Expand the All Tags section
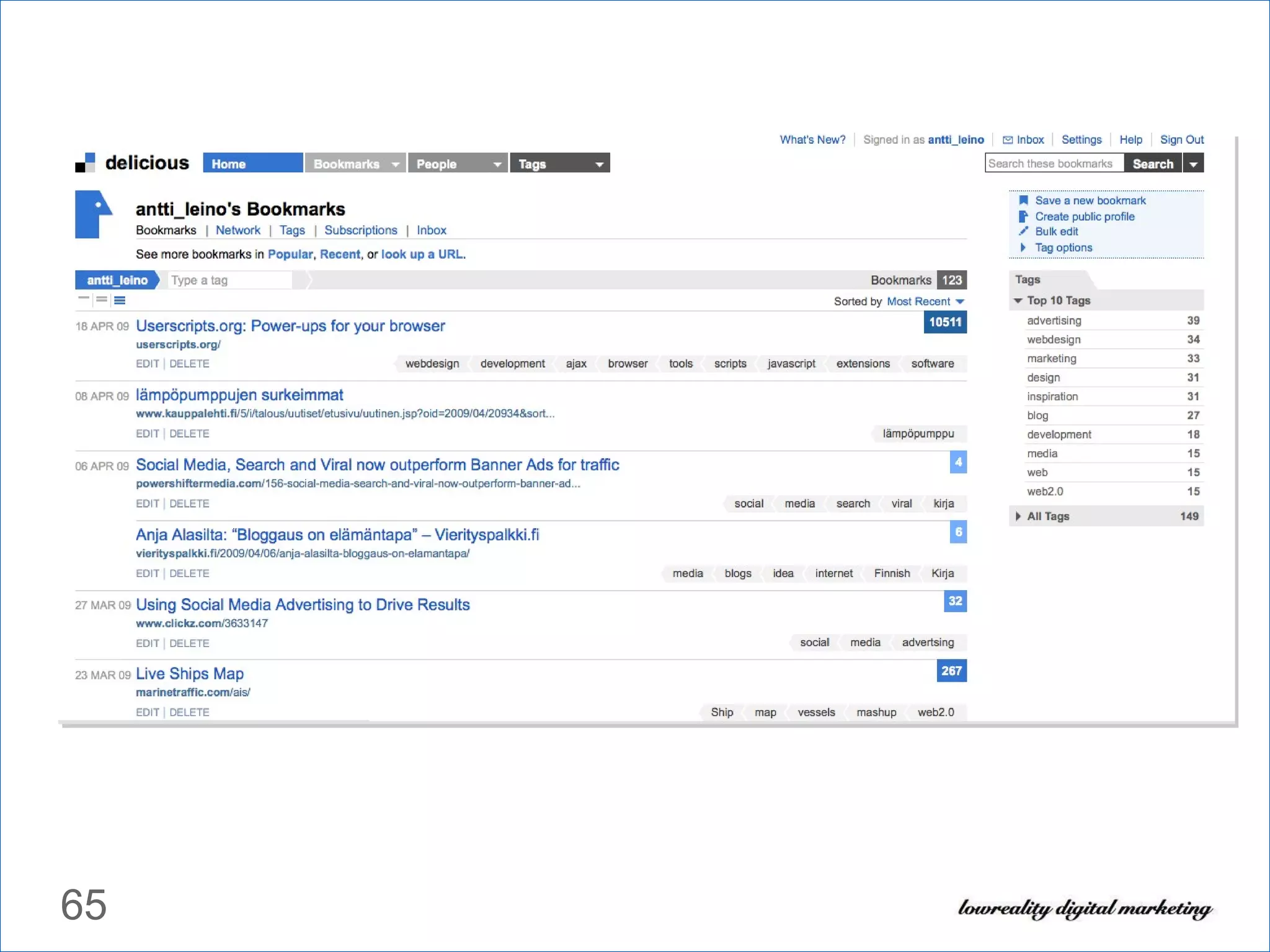 pyautogui.click(x=1018, y=516)
